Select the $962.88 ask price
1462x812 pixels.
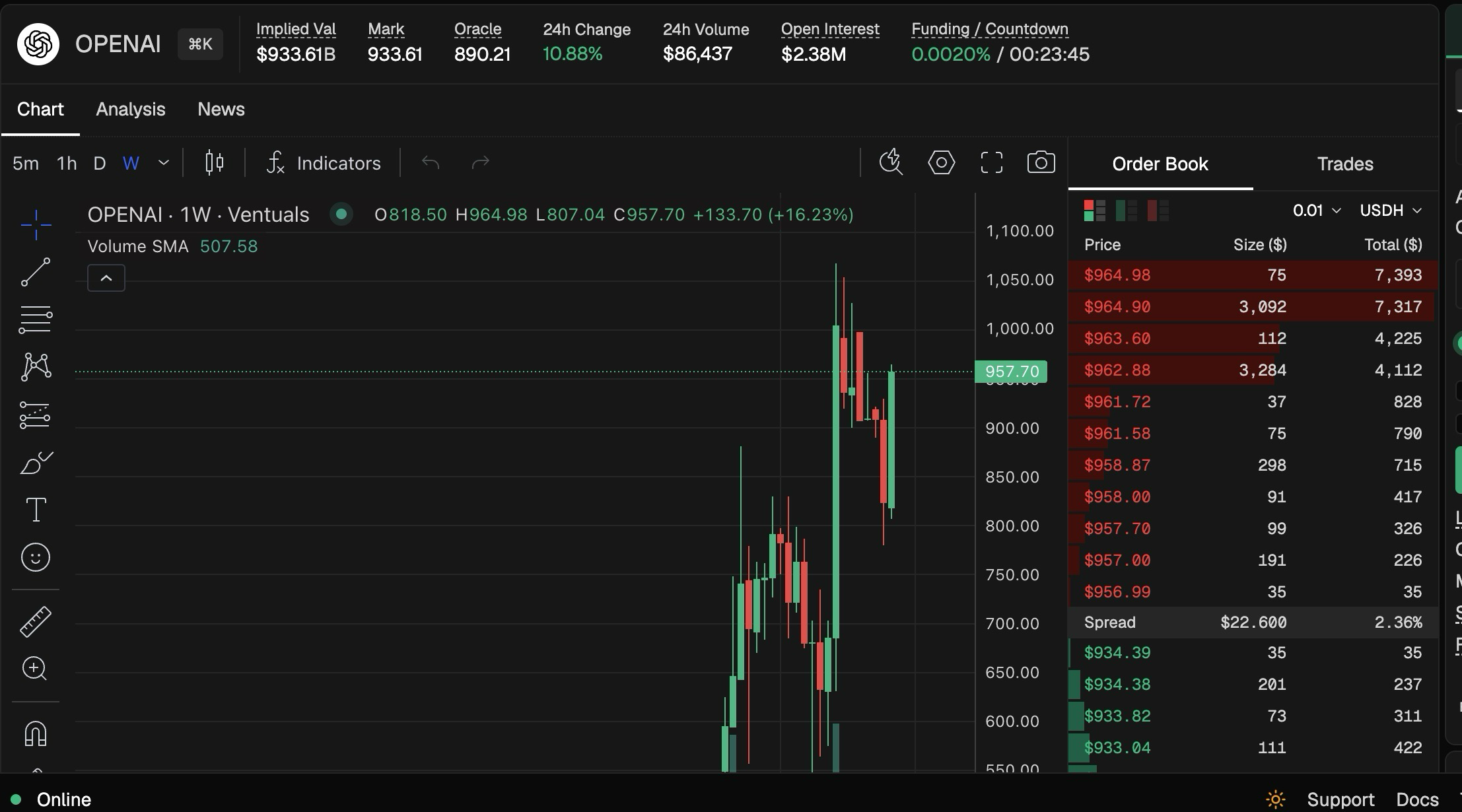1117,370
